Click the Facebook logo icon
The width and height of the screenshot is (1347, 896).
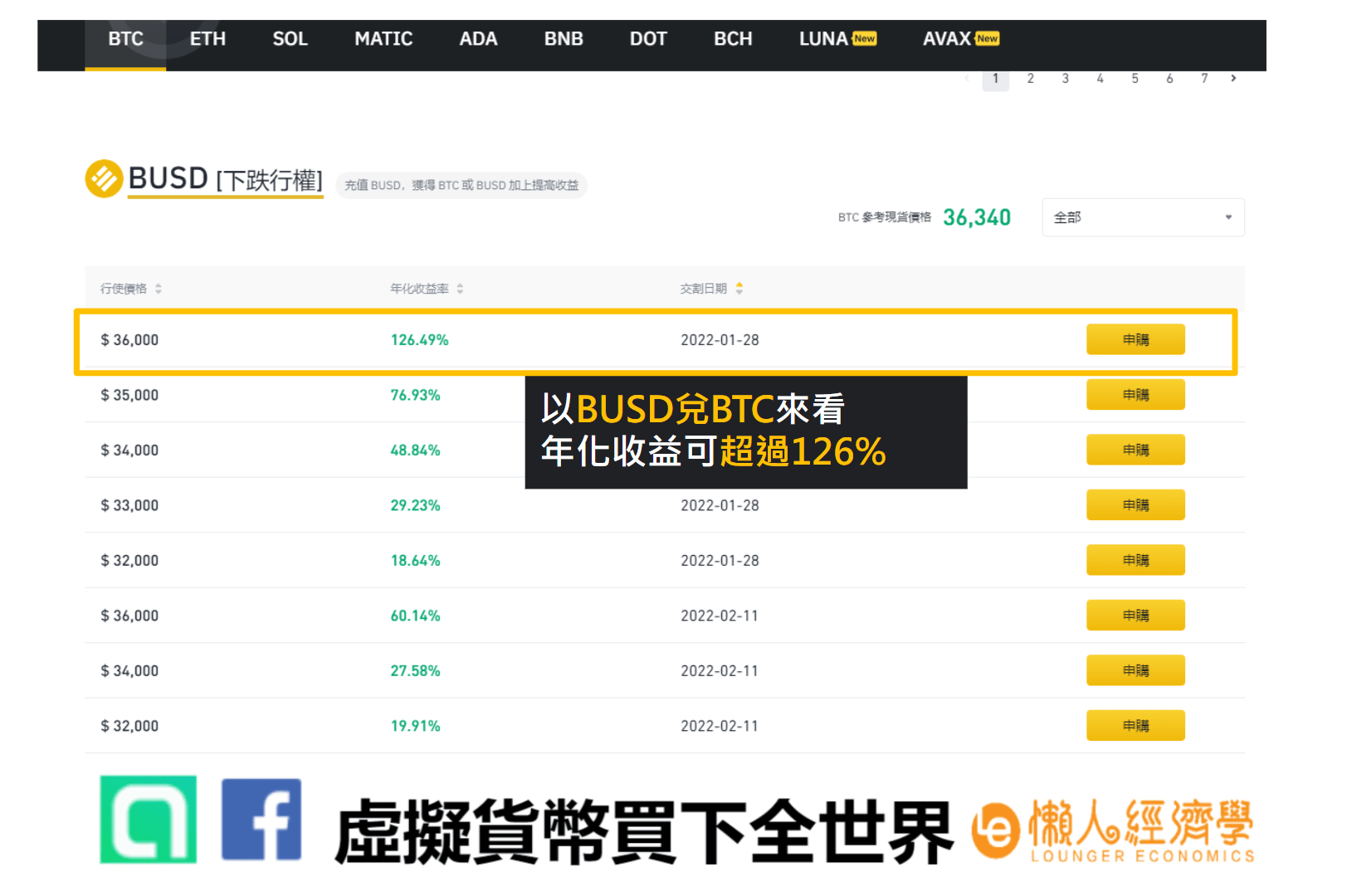click(x=261, y=820)
